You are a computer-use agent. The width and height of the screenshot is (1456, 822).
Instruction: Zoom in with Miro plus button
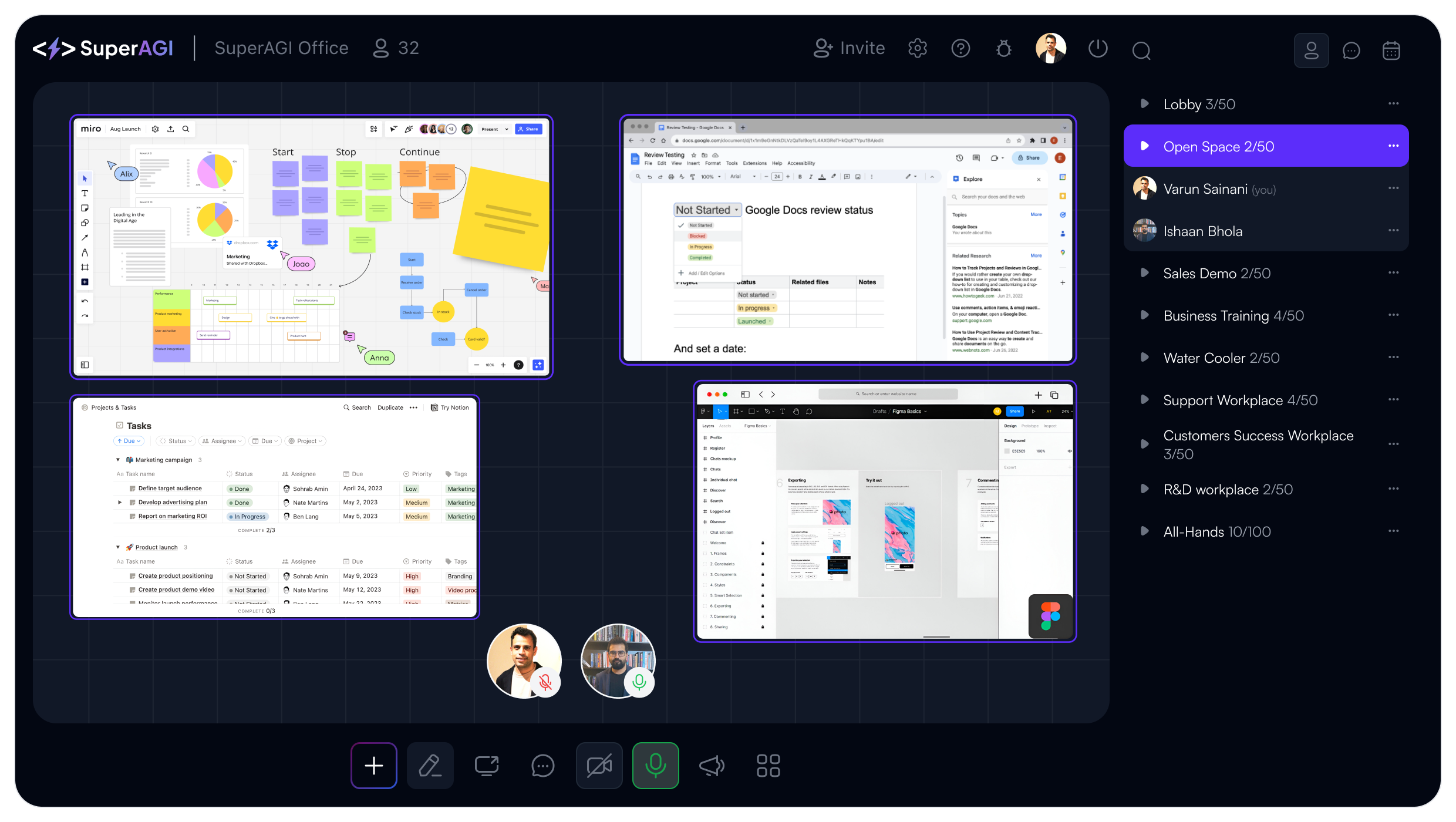click(503, 365)
